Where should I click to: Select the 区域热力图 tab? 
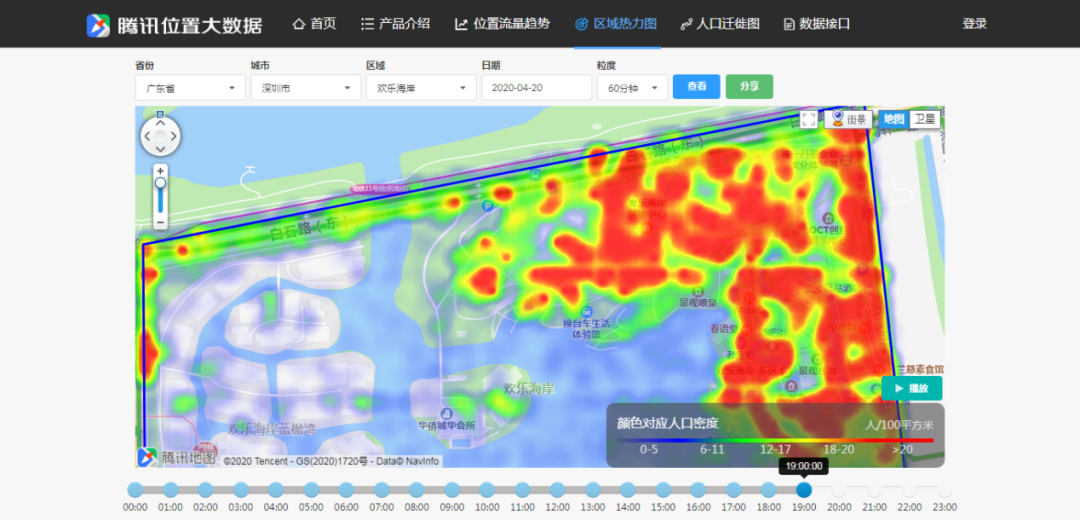coord(616,24)
